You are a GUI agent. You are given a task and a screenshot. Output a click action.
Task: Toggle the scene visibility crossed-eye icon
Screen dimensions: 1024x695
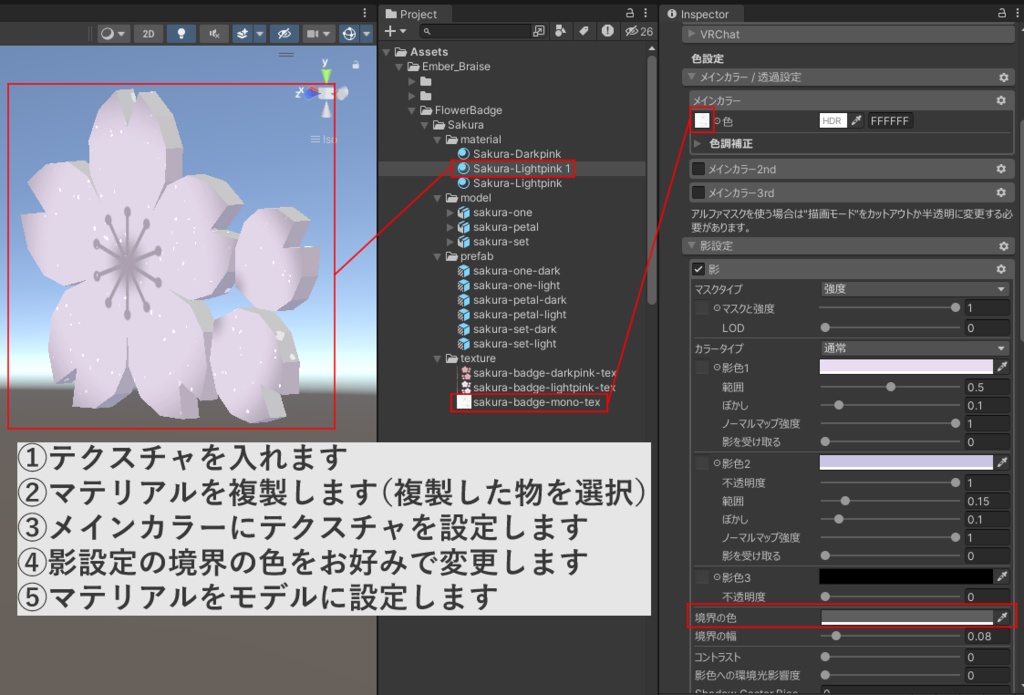point(283,33)
